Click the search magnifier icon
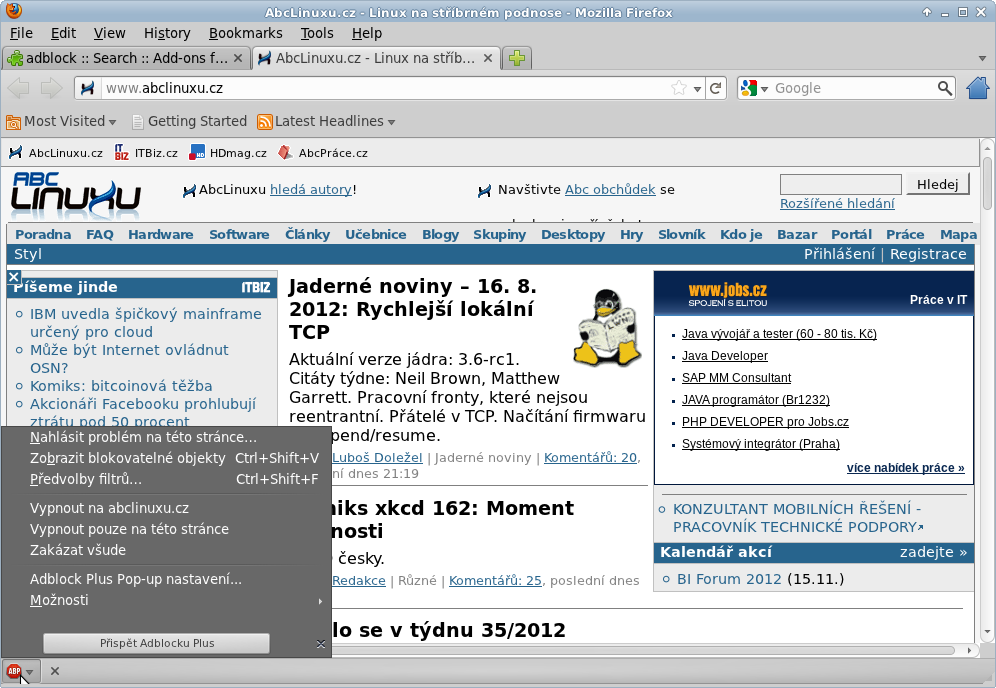Image resolution: width=996 pixels, height=688 pixels. (945, 88)
